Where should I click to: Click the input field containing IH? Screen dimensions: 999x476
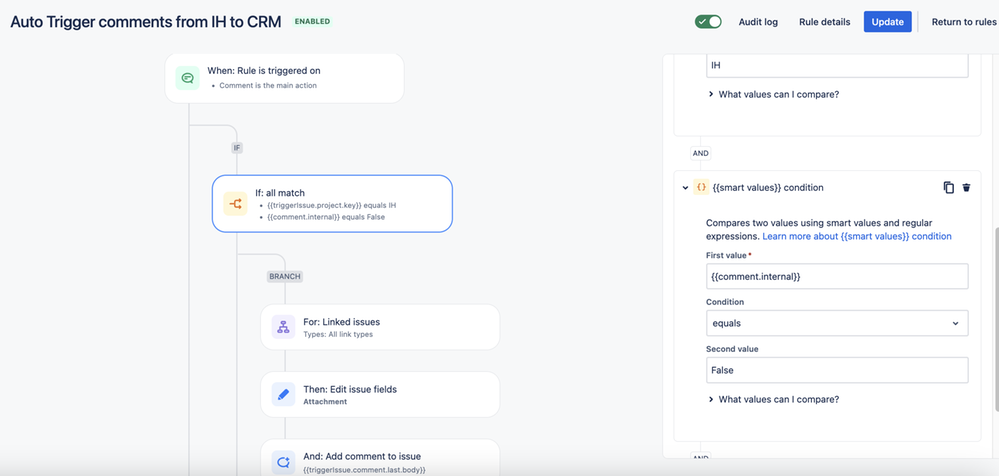click(837, 66)
